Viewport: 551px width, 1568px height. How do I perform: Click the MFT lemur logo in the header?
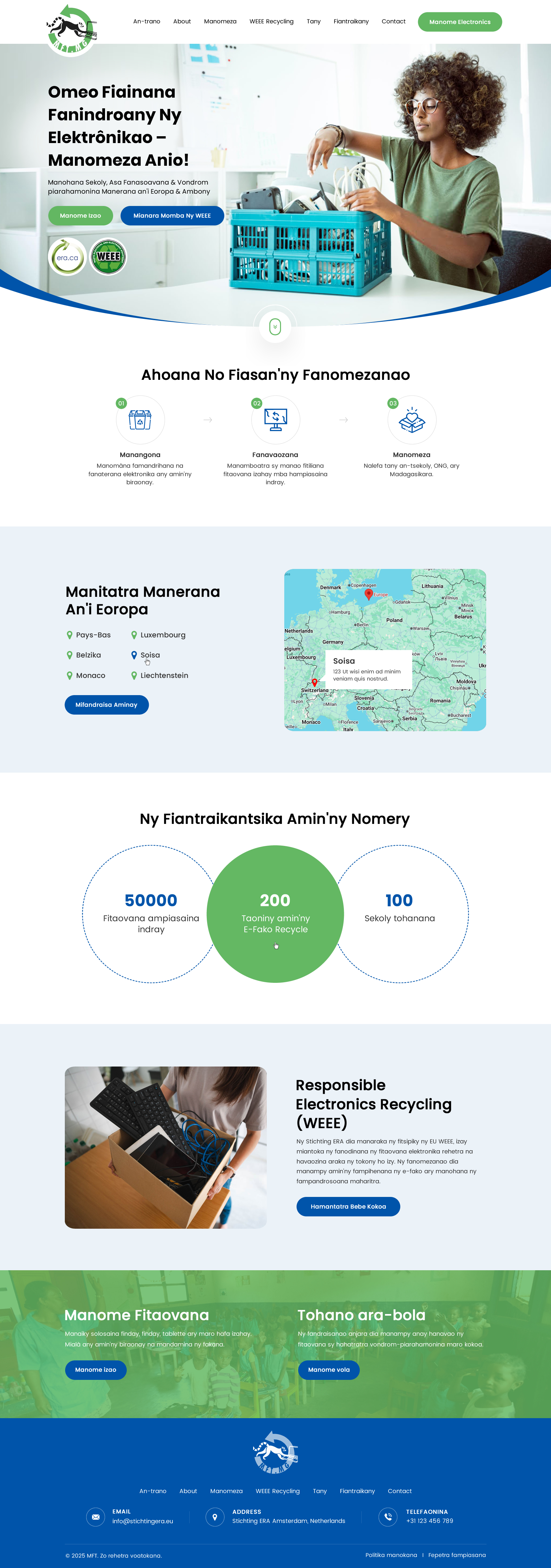click(71, 29)
